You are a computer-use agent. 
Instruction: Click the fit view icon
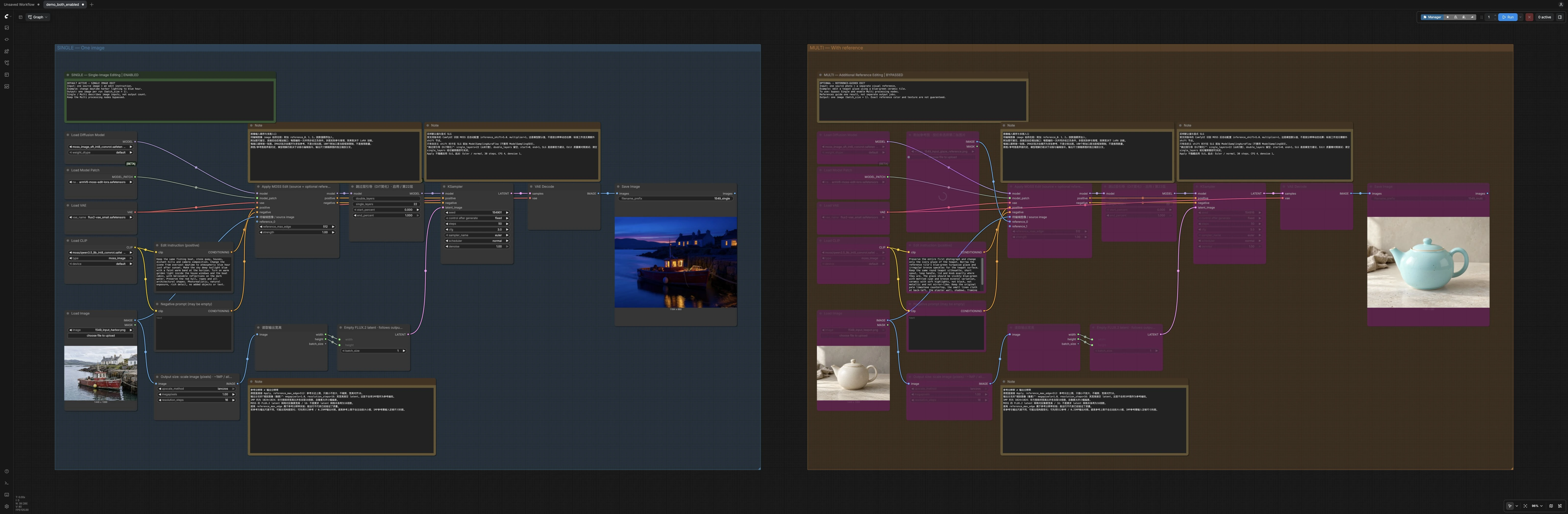coord(1525,506)
